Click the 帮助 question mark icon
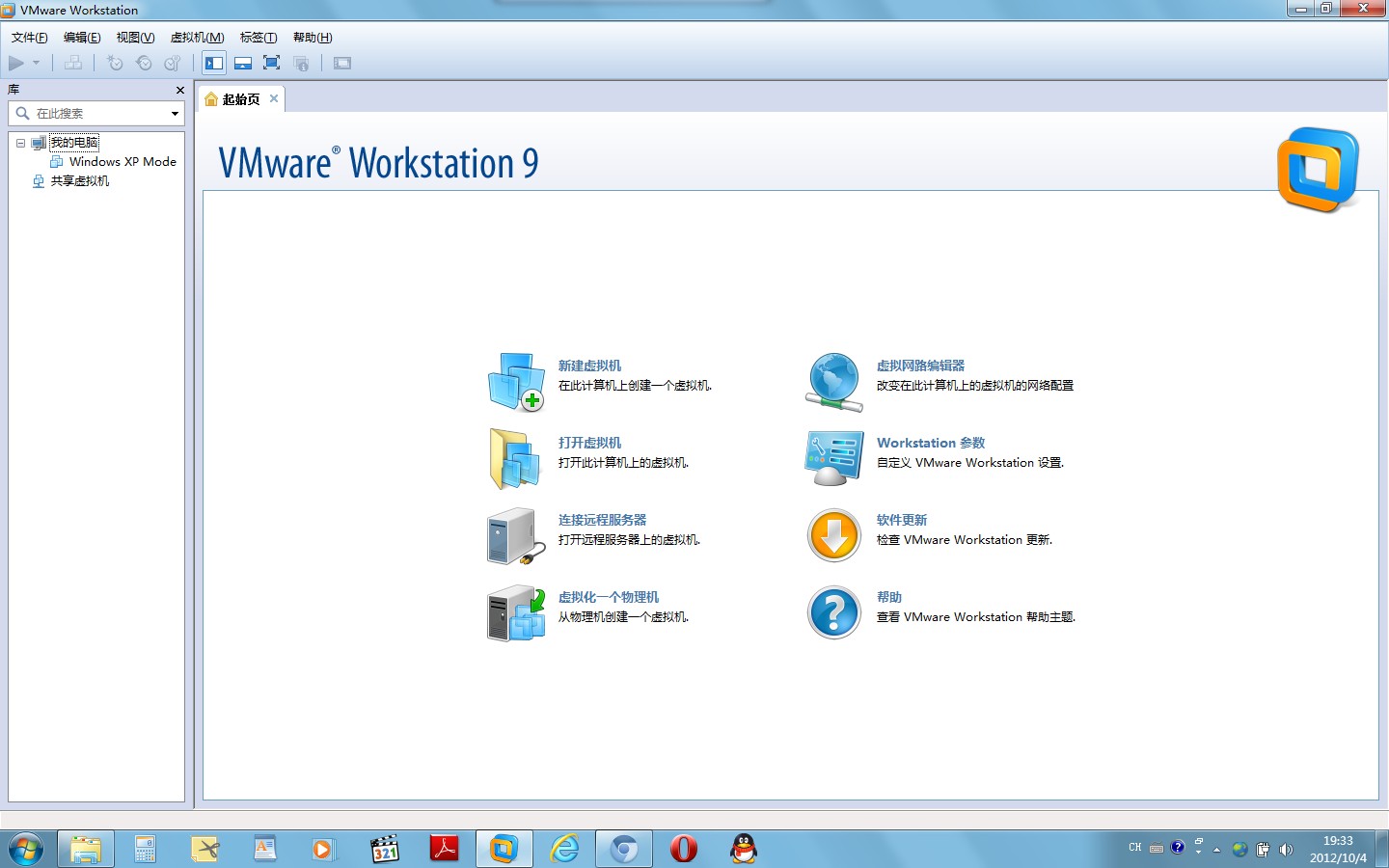The height and width of the screenshot is (868, 1389). (x=834, y=613)
